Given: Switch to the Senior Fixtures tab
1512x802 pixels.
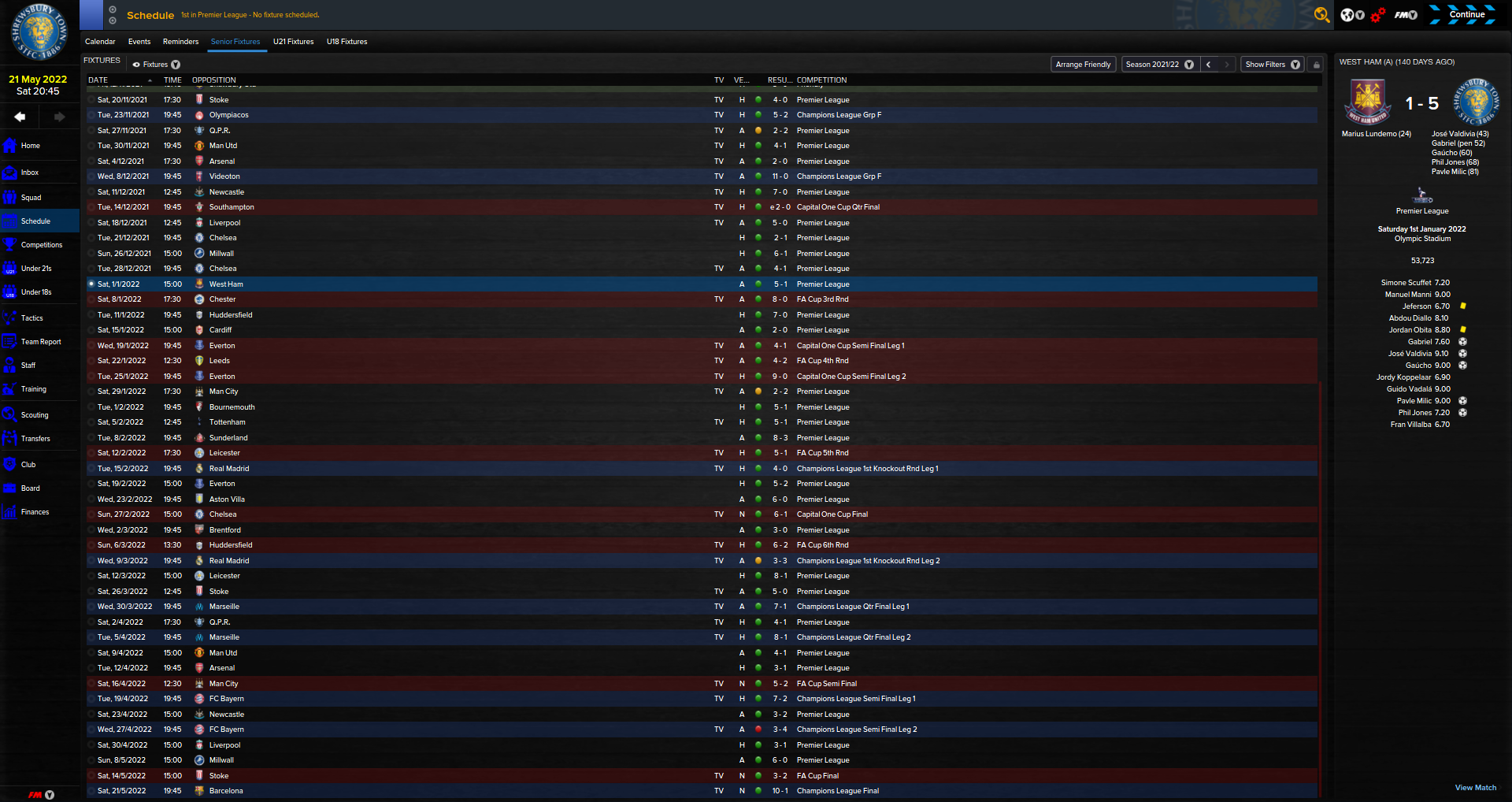Looking at the screenshot, I should 235,42.
